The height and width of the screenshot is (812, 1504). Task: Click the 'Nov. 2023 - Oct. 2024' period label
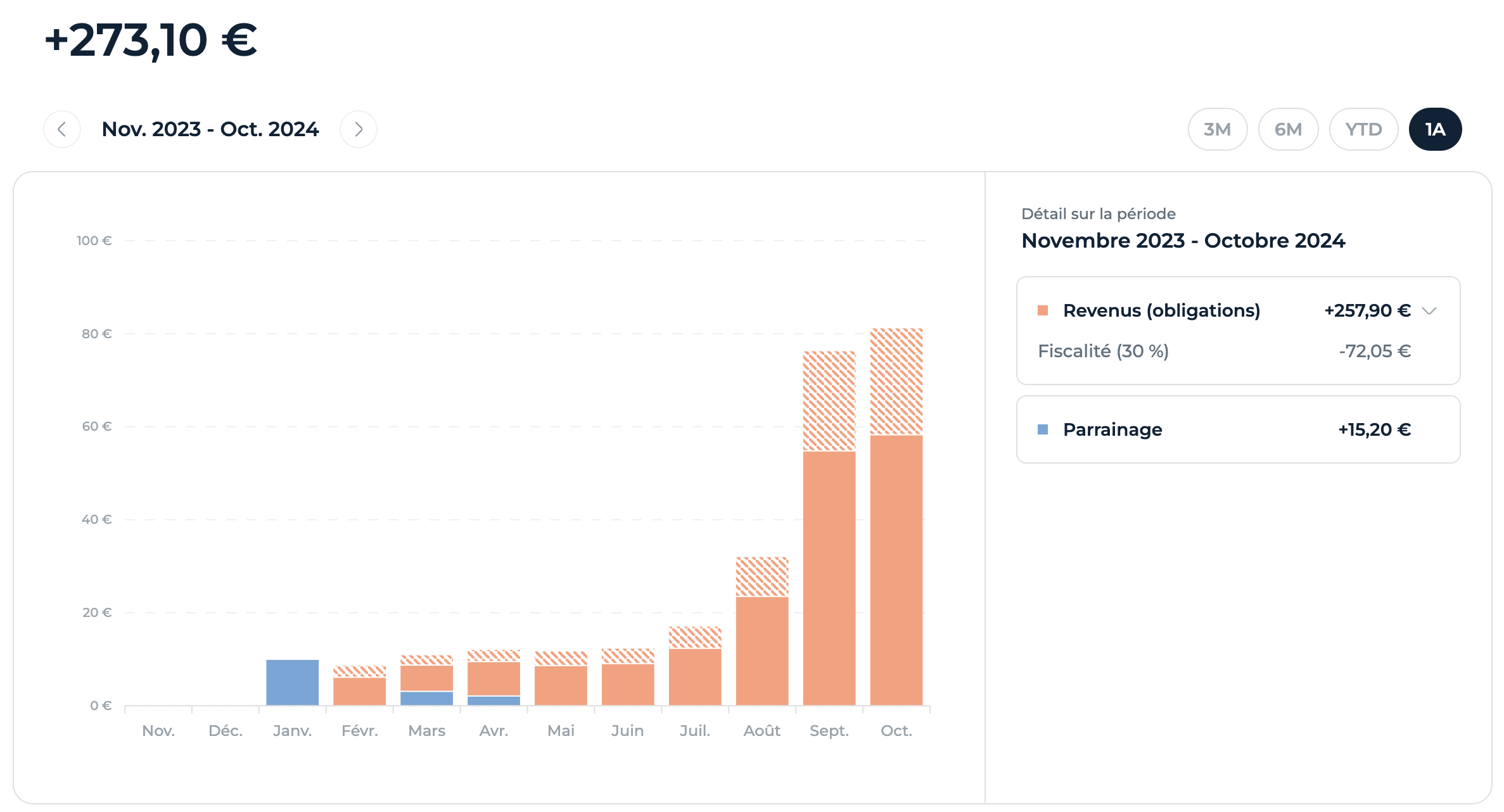point(210,129)
